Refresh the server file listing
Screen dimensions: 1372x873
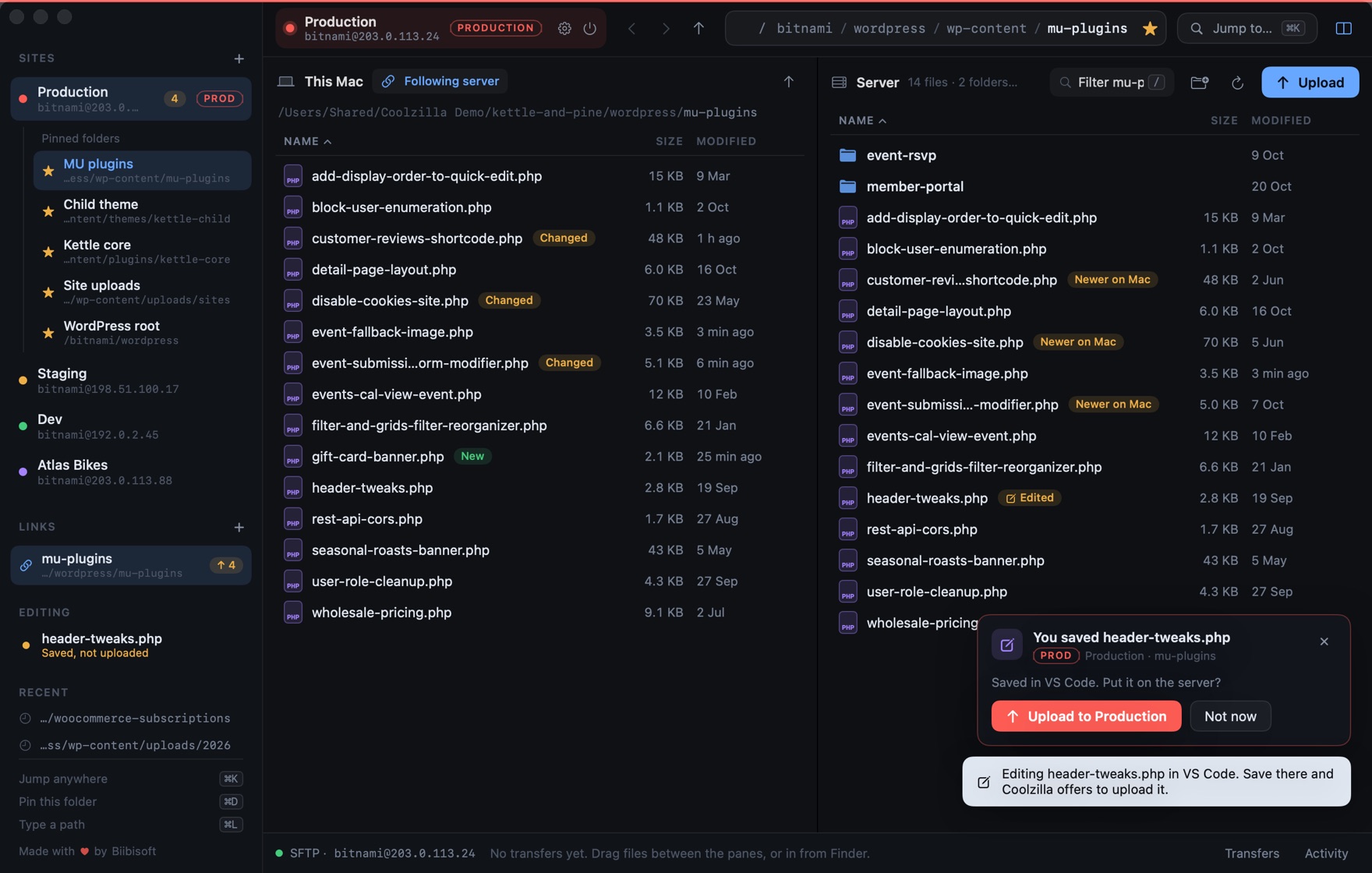pyautogui.click(x=1237, y=83)
